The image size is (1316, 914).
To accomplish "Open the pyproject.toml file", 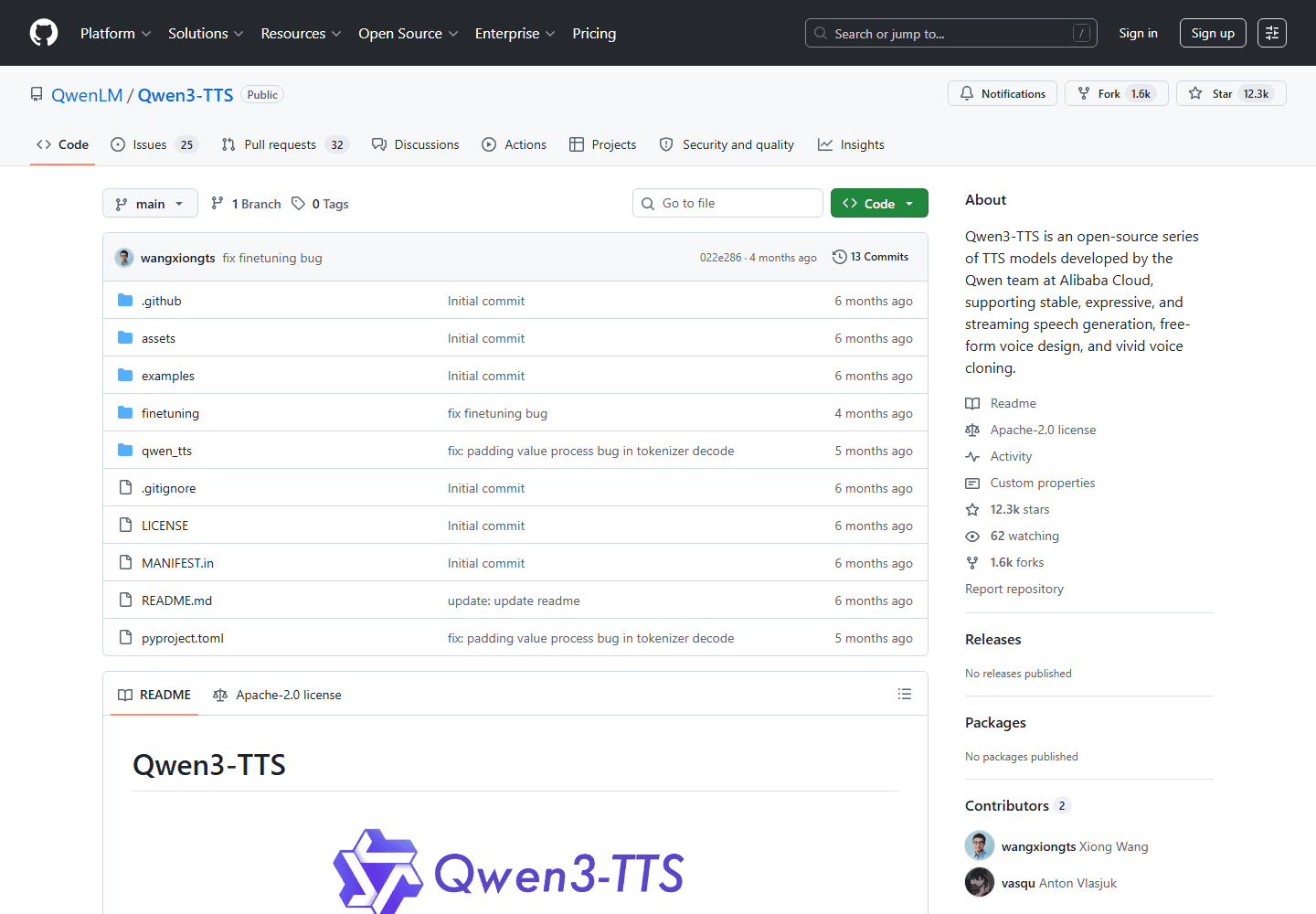I will coord(182,638).
